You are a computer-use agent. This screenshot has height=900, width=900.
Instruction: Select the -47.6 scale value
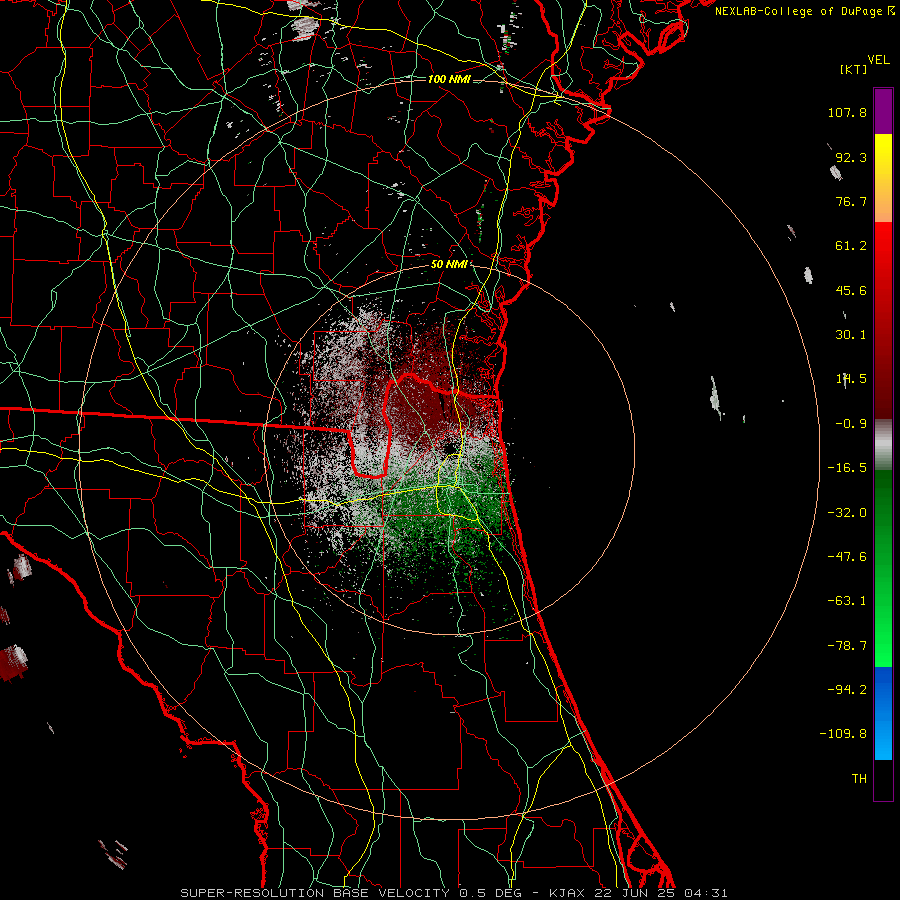(x=847, y=557)
